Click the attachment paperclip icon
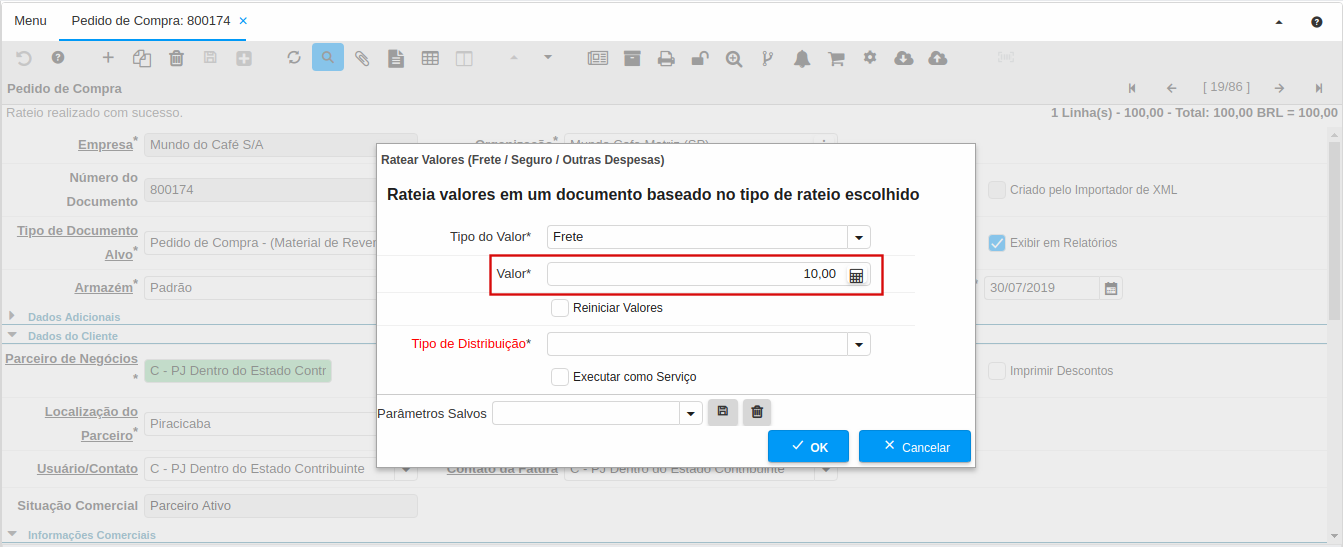 coord(362,58)
